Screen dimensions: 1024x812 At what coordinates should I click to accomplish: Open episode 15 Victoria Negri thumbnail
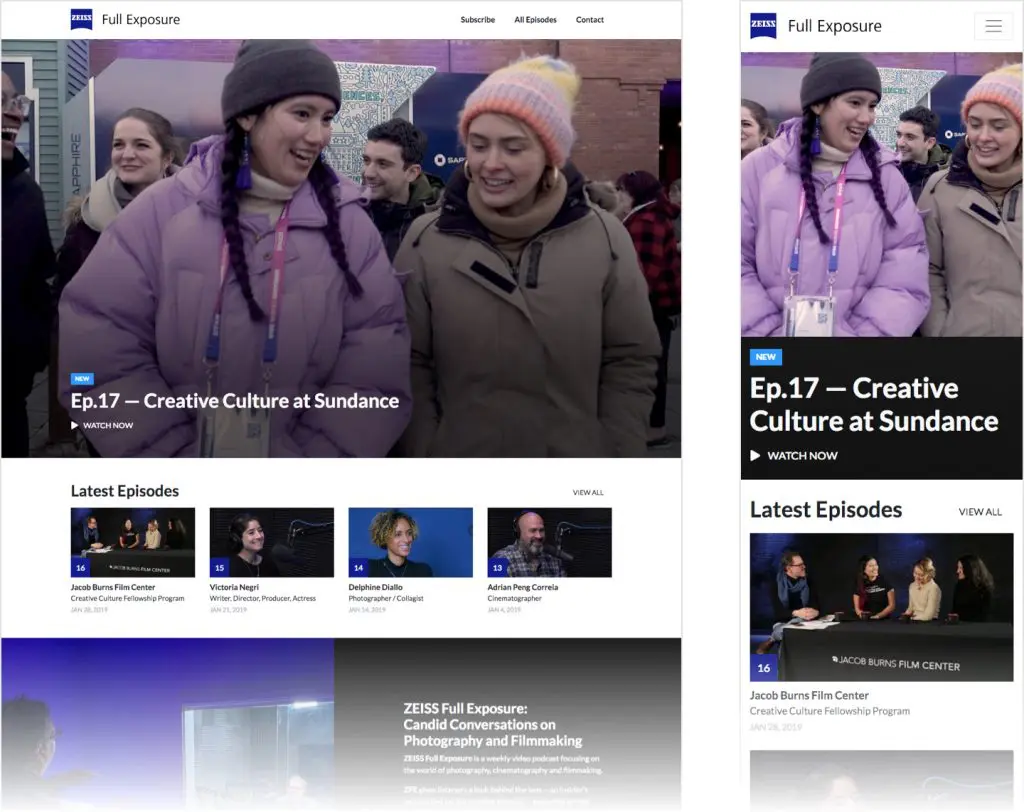(272, 542)
